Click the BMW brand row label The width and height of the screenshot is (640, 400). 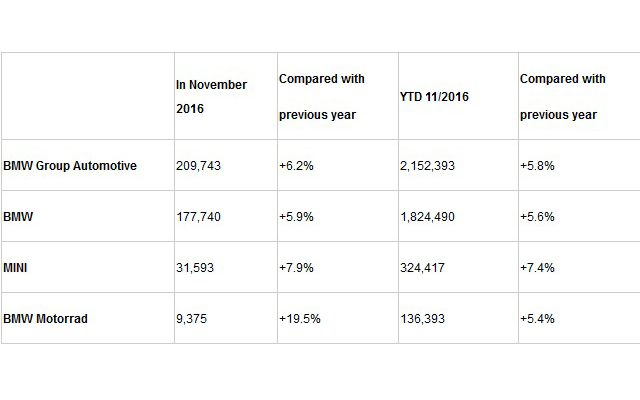pyautogui.click(x=18, y=217)
